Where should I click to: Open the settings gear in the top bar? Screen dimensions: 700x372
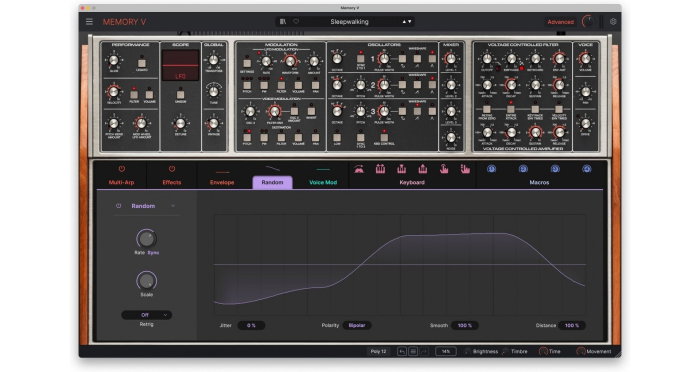pyautogui.click(x=613, y=21)
